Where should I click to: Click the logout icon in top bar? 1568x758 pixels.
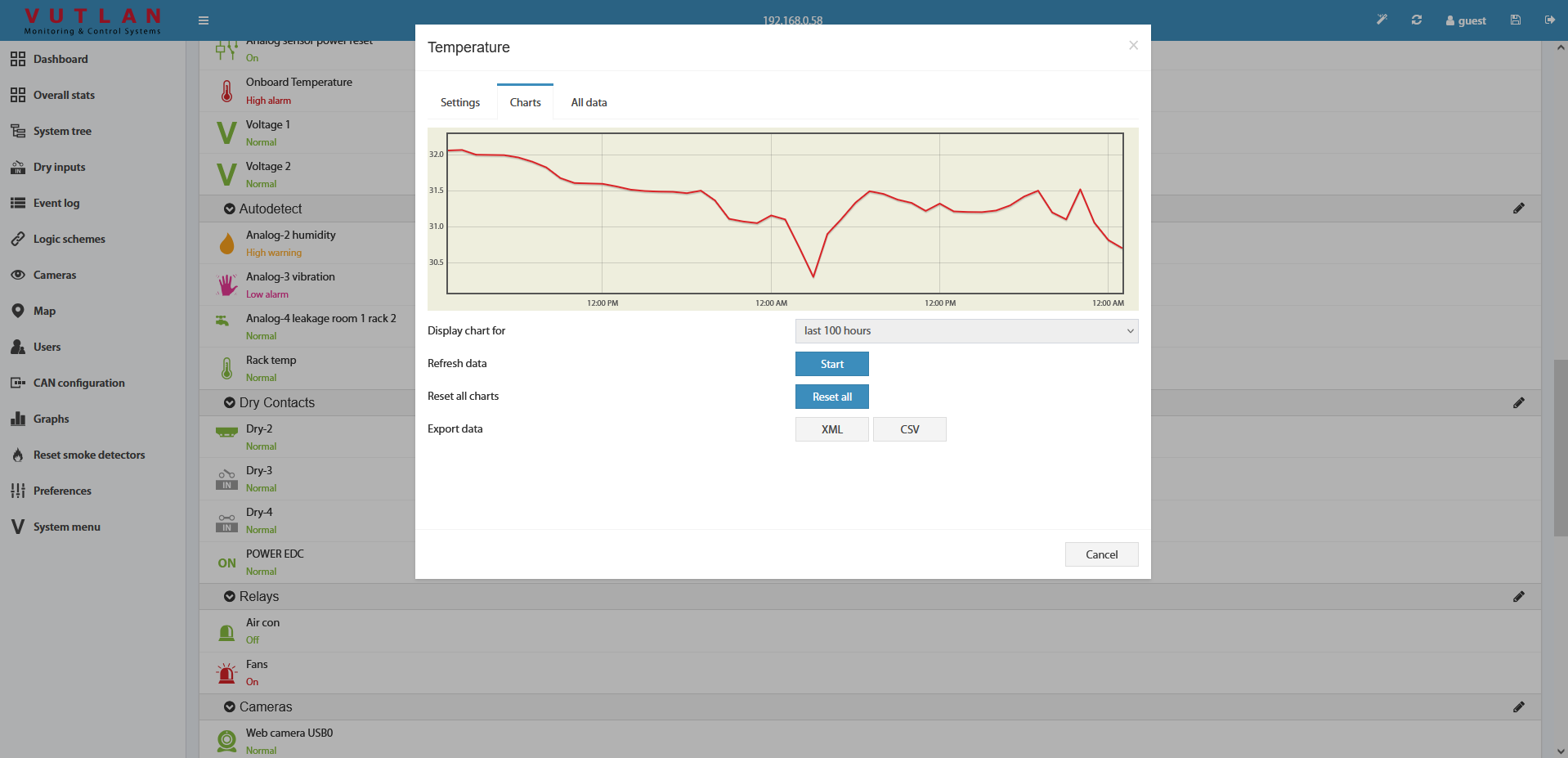tap(1550, 20)
